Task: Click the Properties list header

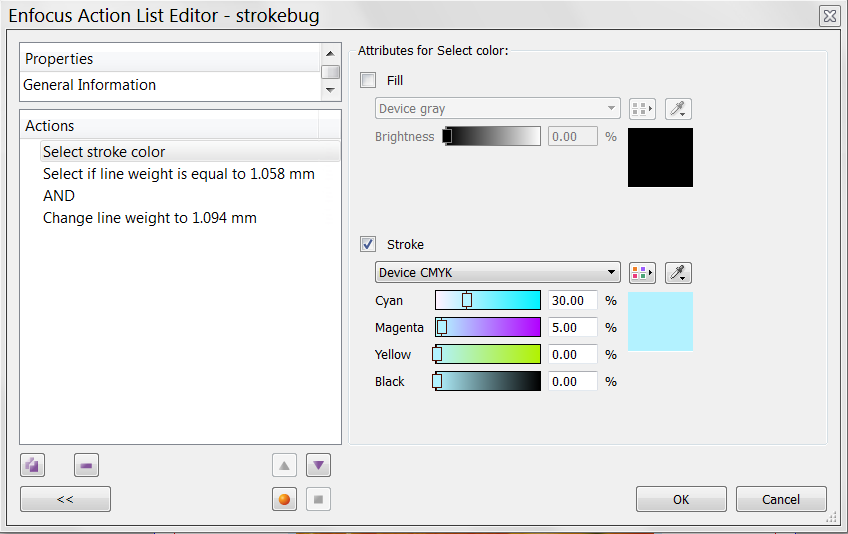Action: [x=171, y=58]
